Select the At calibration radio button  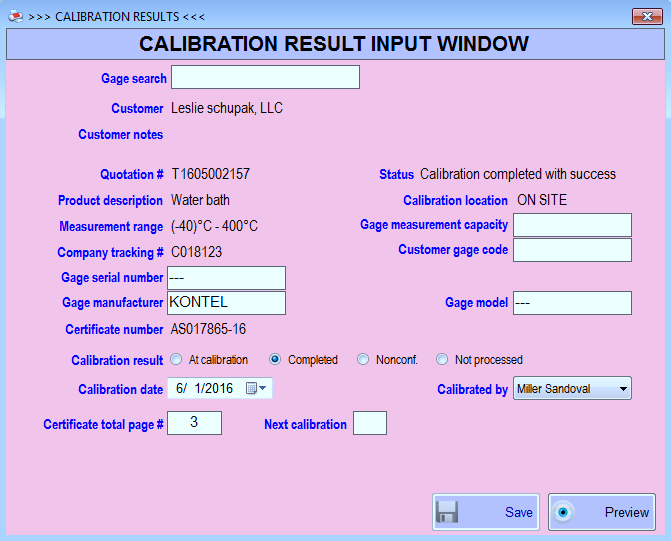point(176,359)
